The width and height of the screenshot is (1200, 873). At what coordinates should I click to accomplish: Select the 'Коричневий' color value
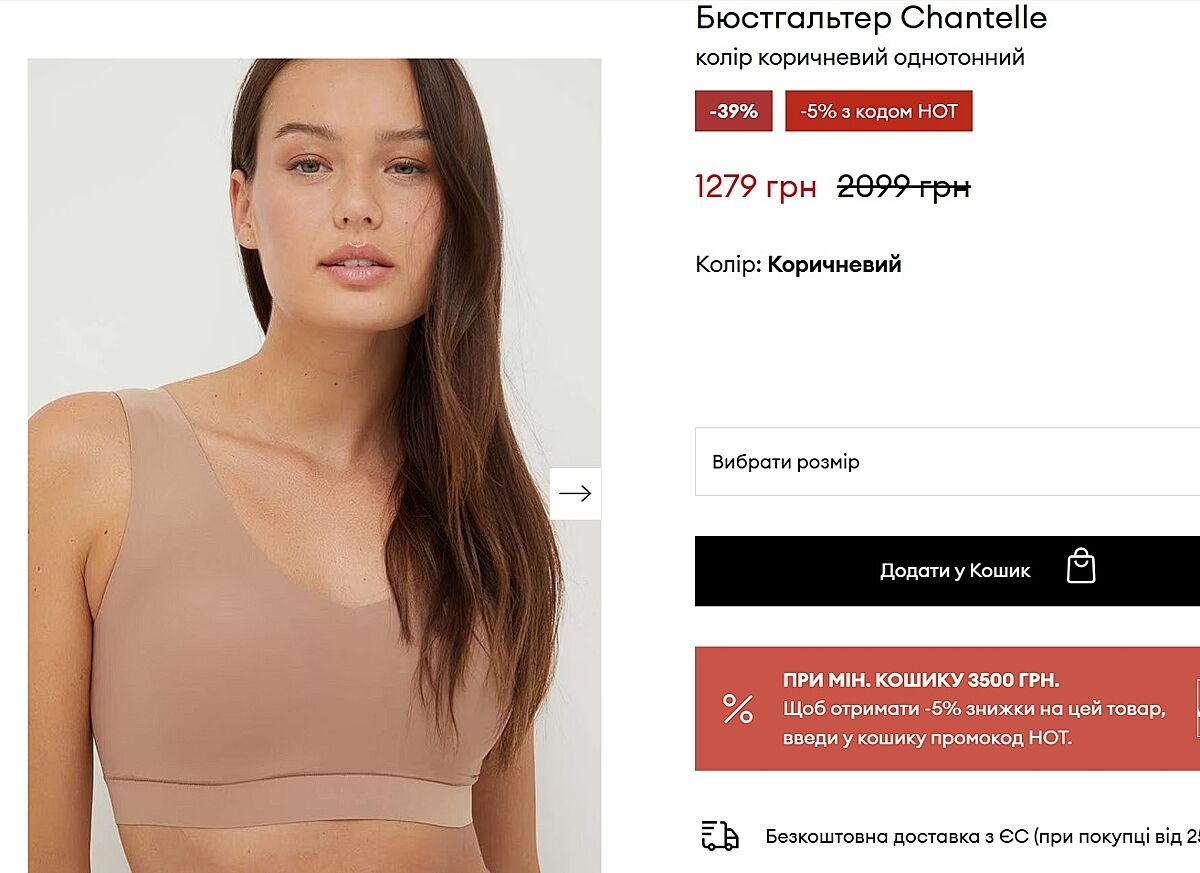click(834, 265)
